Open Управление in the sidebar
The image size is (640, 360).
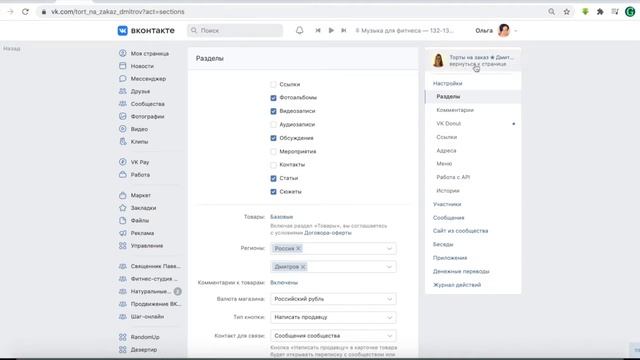click(147, 246)
